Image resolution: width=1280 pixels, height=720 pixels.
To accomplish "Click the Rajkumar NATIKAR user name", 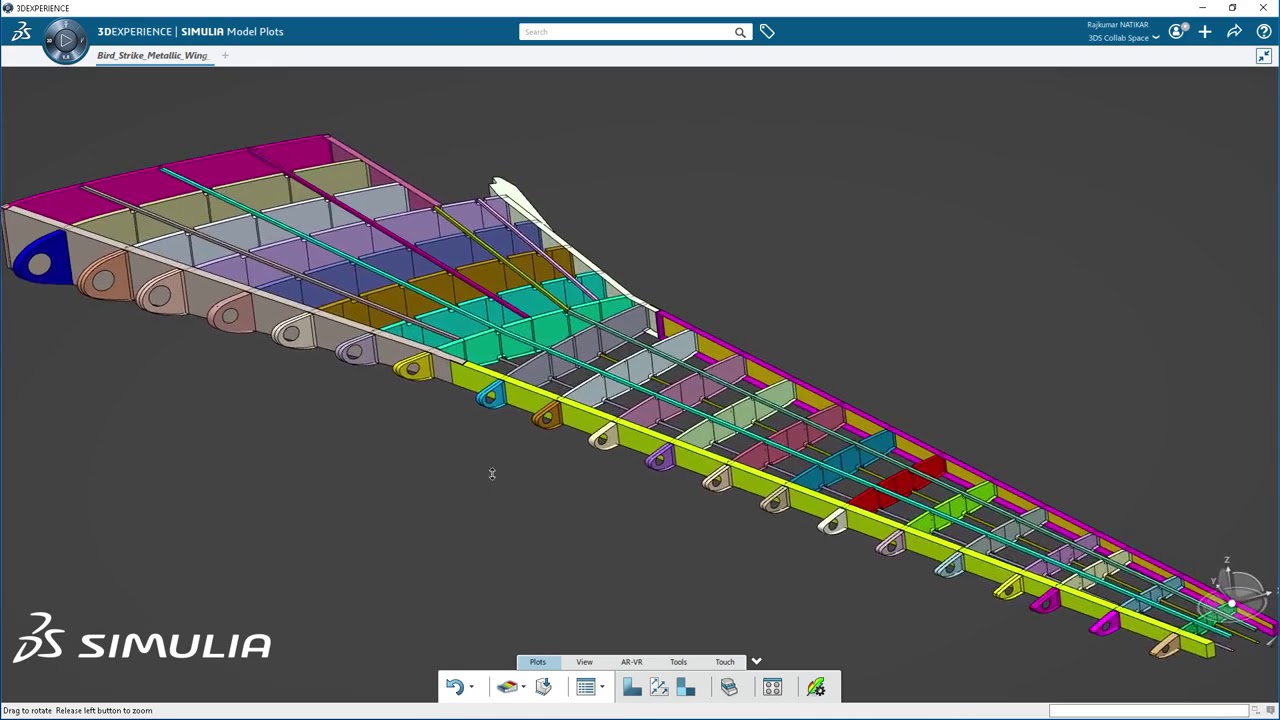I will [x=1117, y=25].
